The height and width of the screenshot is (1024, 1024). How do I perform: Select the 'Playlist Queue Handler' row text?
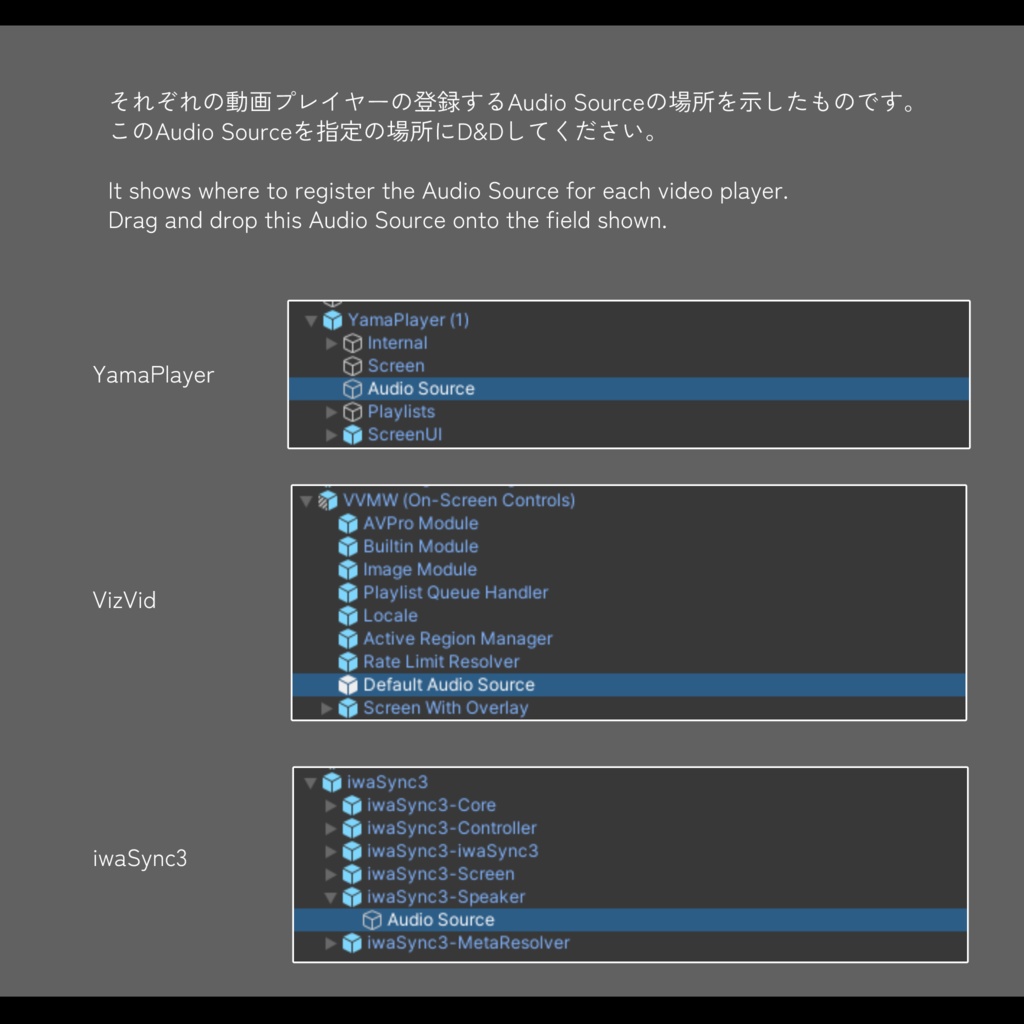(x=456, y=592)
